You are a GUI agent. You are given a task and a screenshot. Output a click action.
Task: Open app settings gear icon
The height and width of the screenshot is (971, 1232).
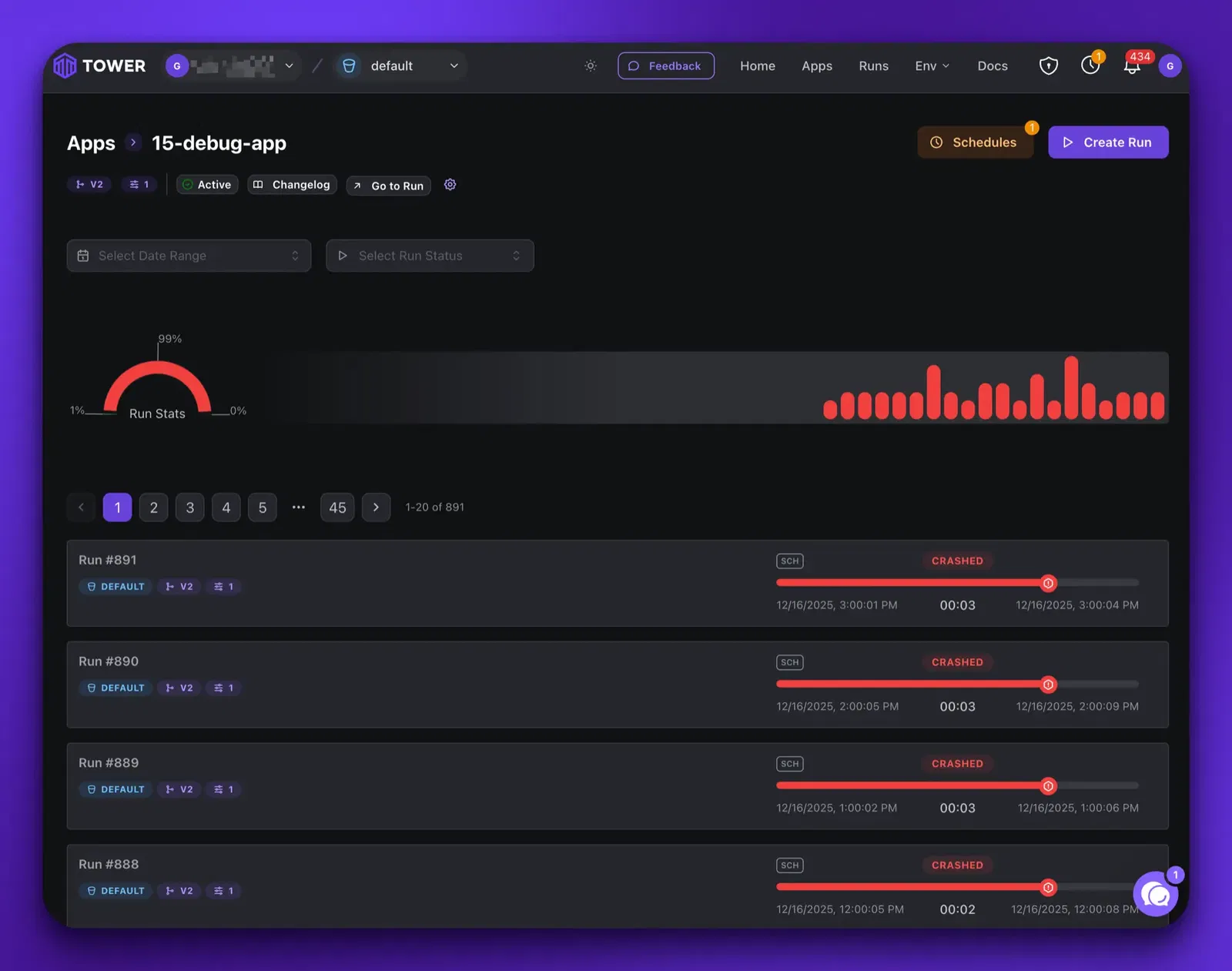tap(450, 185)
